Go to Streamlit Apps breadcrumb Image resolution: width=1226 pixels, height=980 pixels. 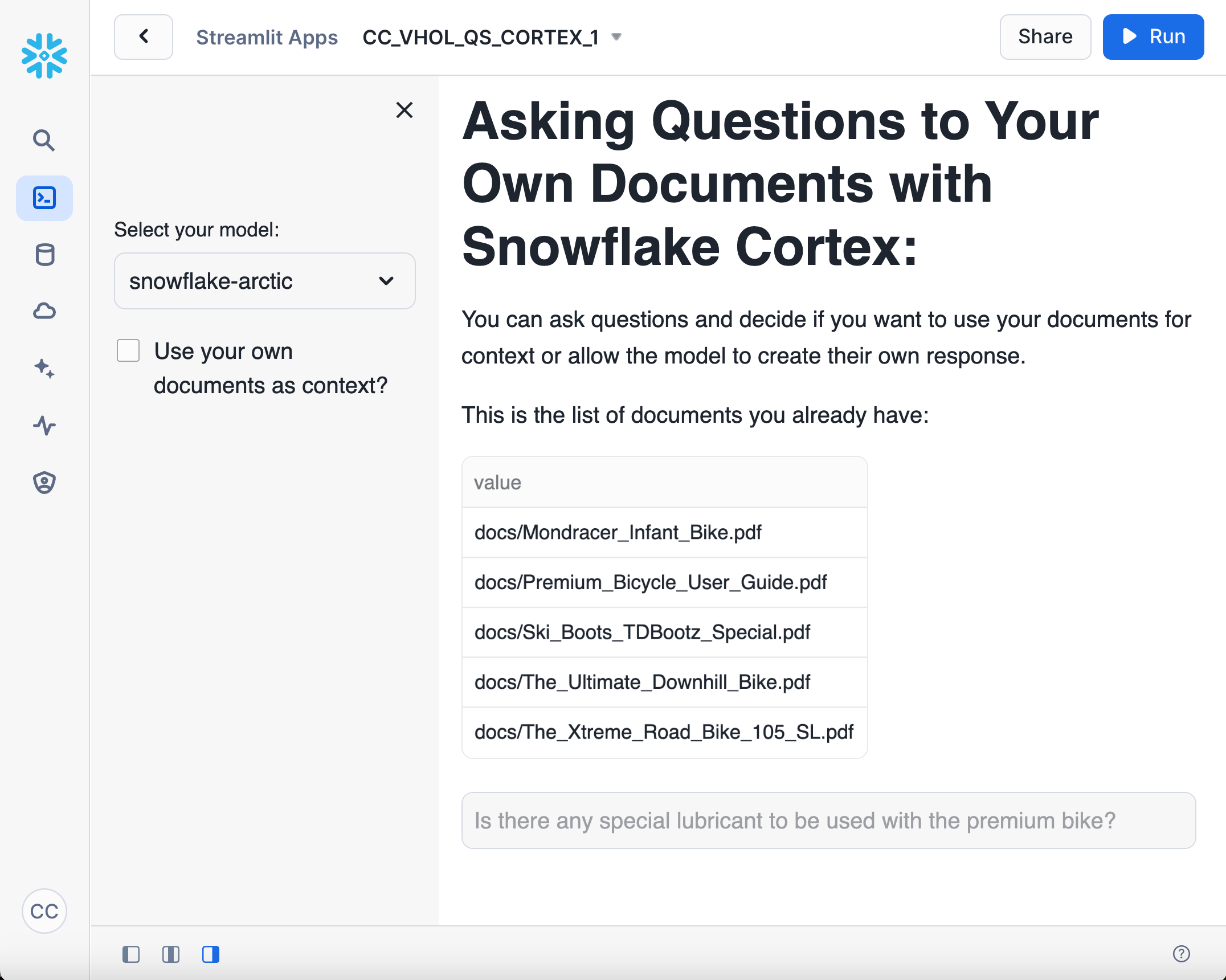(267, 37)
